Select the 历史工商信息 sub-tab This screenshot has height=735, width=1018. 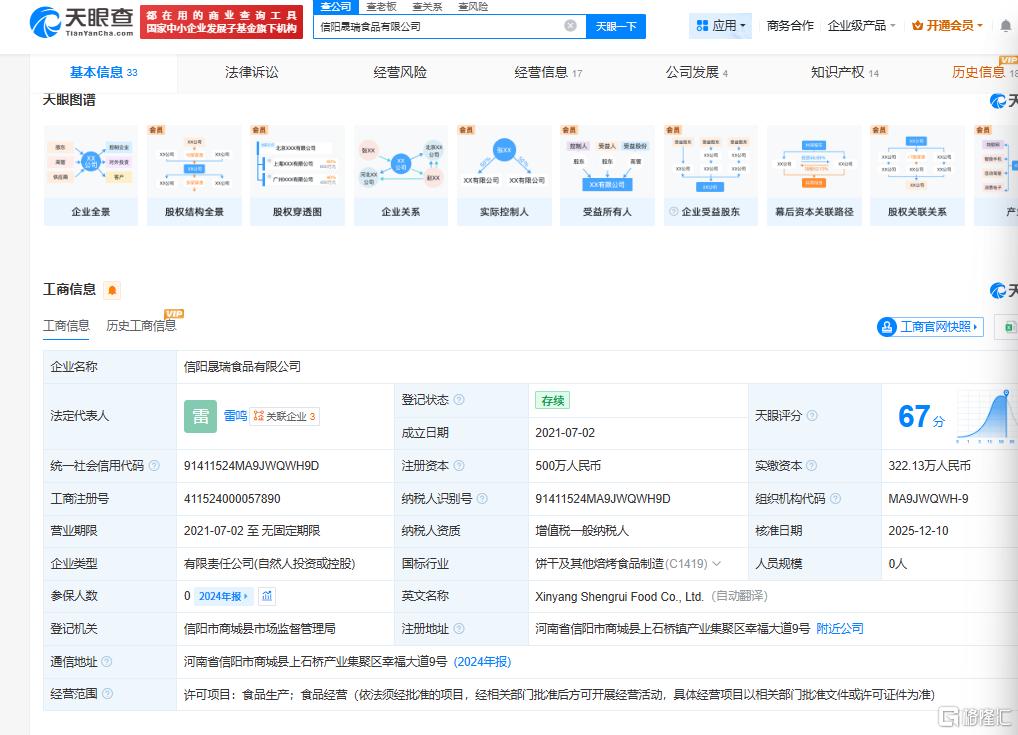point(142,325)
